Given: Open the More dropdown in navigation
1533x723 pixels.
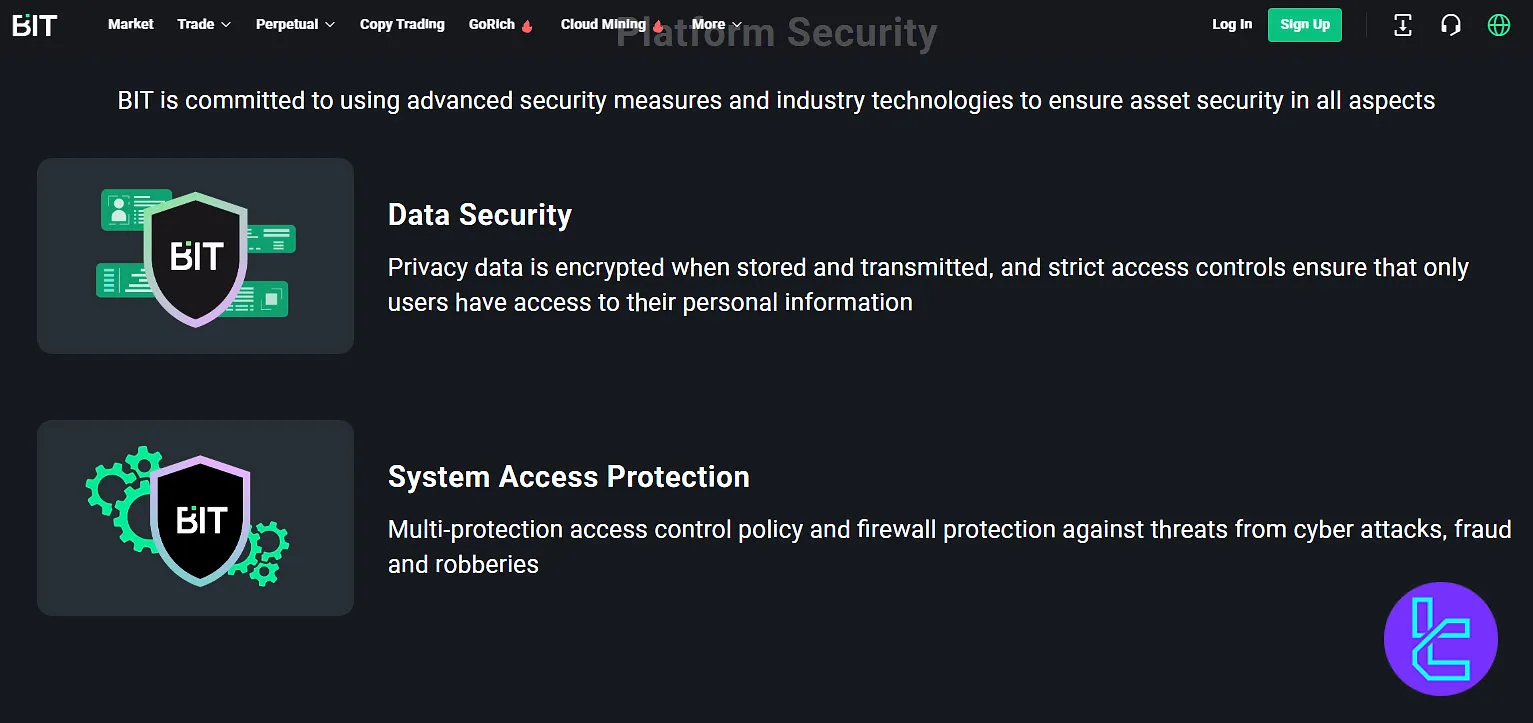Looking at the screenshot, I should [x=716, y=24].
